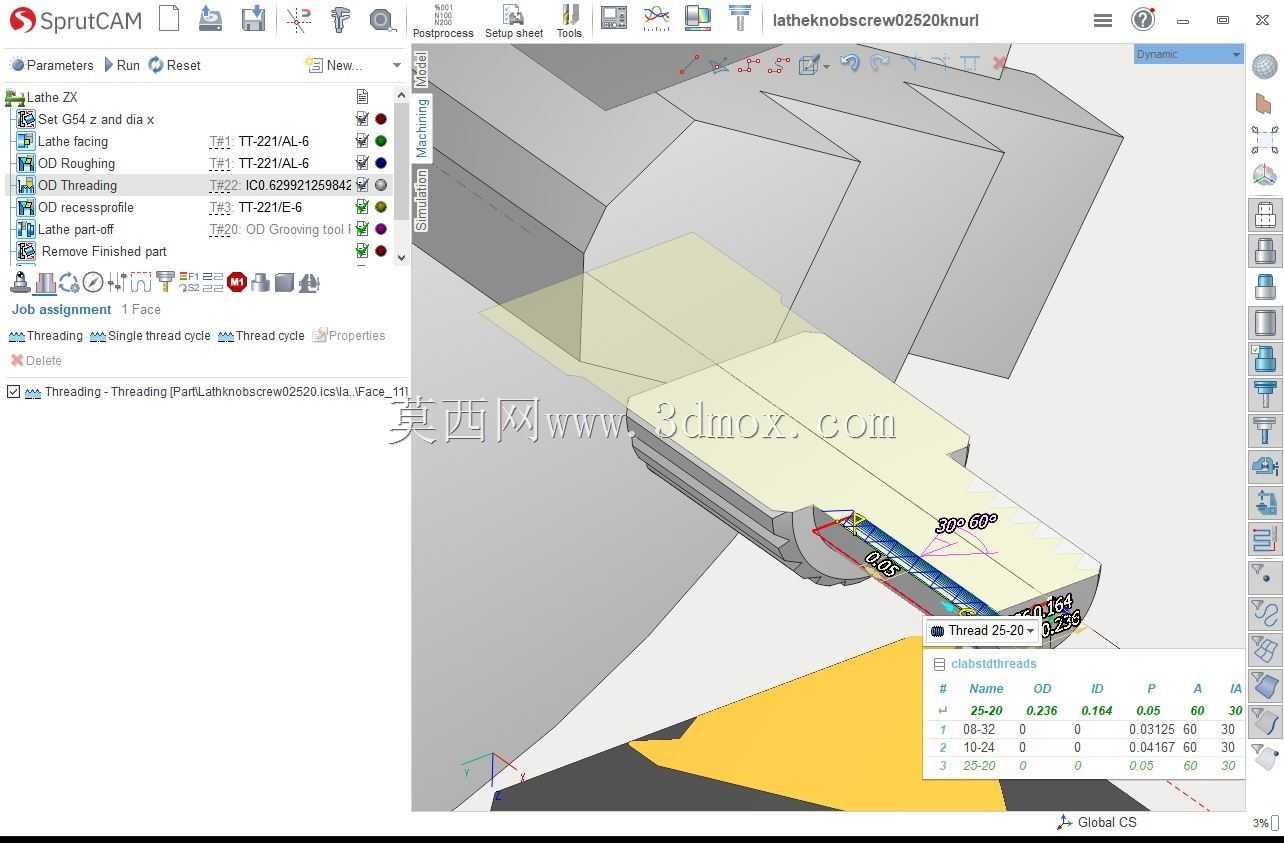Click the tape measure icon

382,19
